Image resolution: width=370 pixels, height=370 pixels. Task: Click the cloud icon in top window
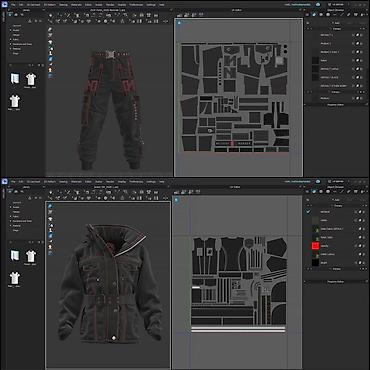(318, 5)
